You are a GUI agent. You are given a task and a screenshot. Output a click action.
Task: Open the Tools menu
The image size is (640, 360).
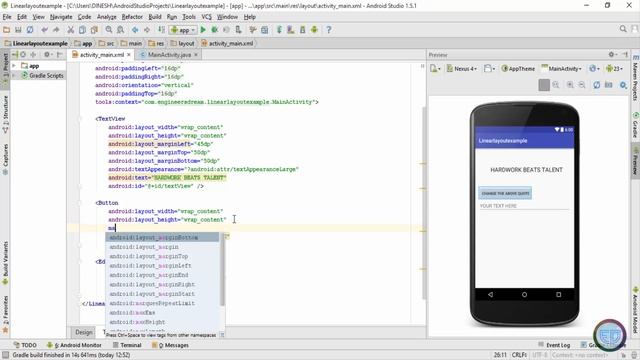point(189,17)
